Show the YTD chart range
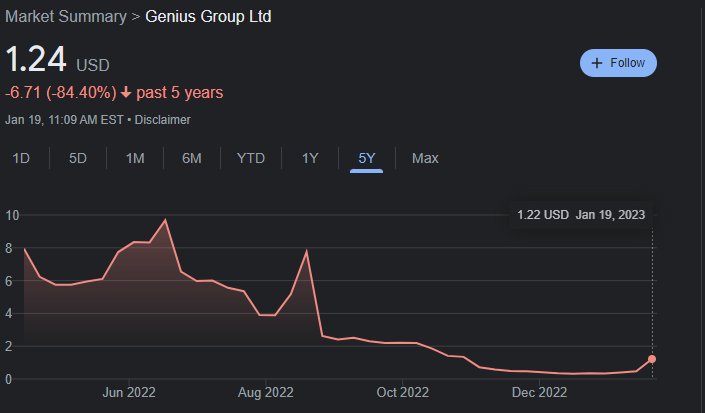Image resolution: width=705 pixels, height=413 pixels. tap(251, 158)
